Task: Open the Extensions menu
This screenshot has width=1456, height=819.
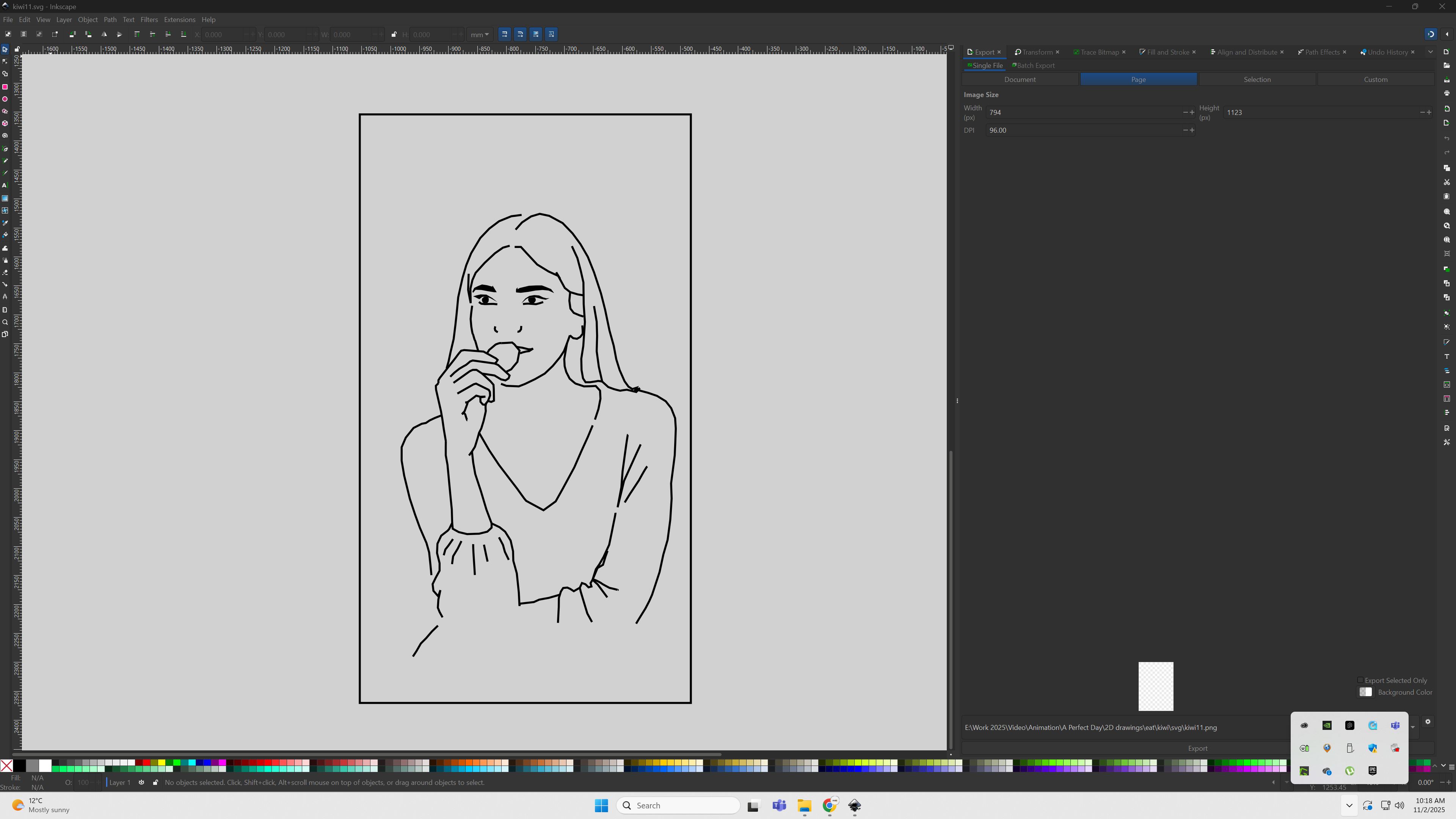Action: point(179,20)
